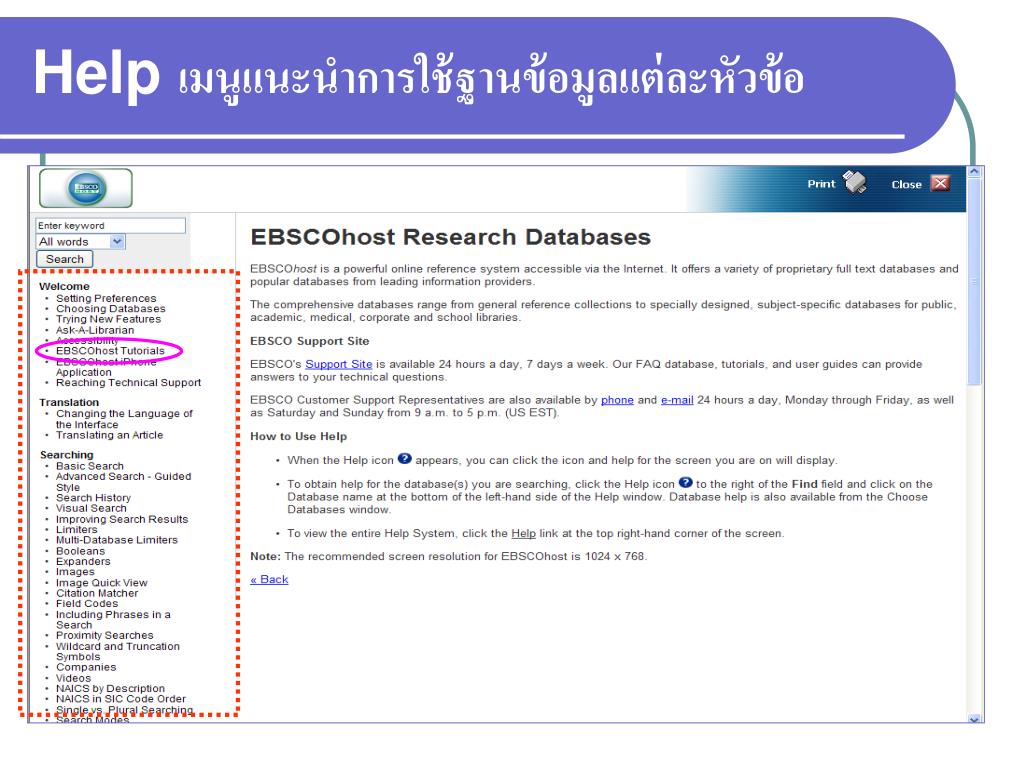The image size is (1024, 768).
Task: Open the Support Site link
Action: (338, 364)
